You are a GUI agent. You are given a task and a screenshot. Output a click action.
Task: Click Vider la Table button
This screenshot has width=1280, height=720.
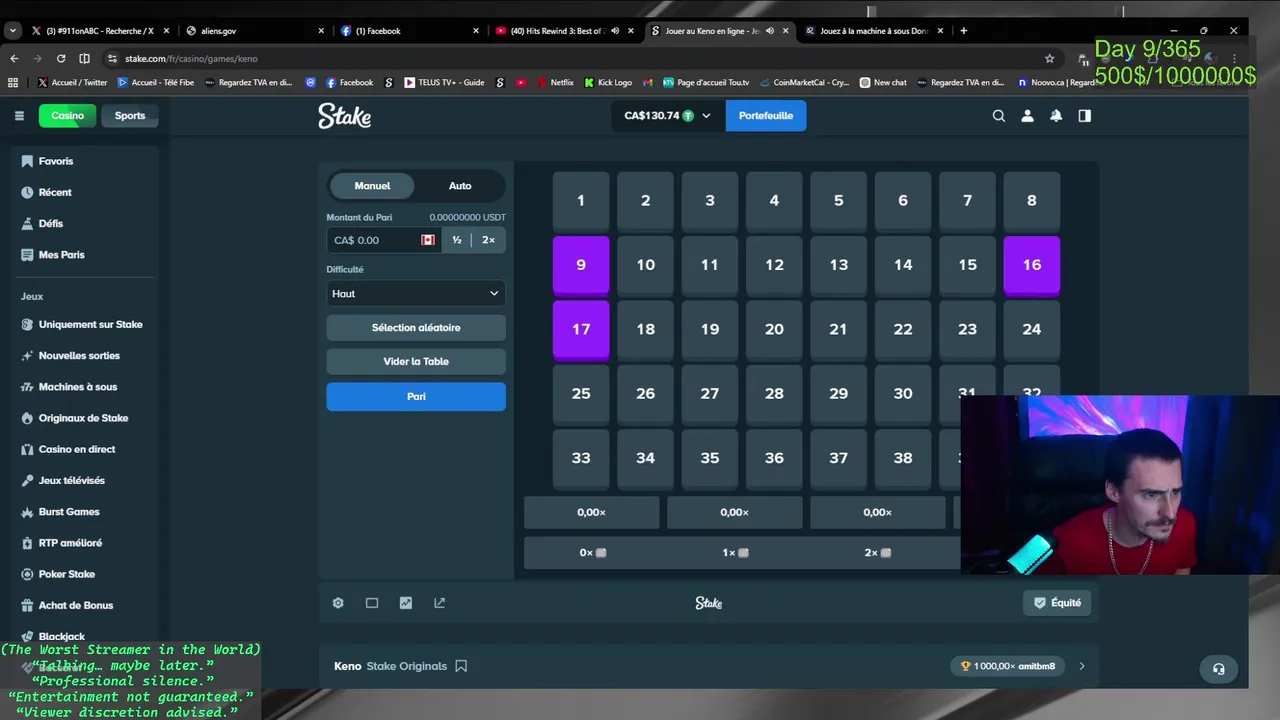(x=416, y=362)
